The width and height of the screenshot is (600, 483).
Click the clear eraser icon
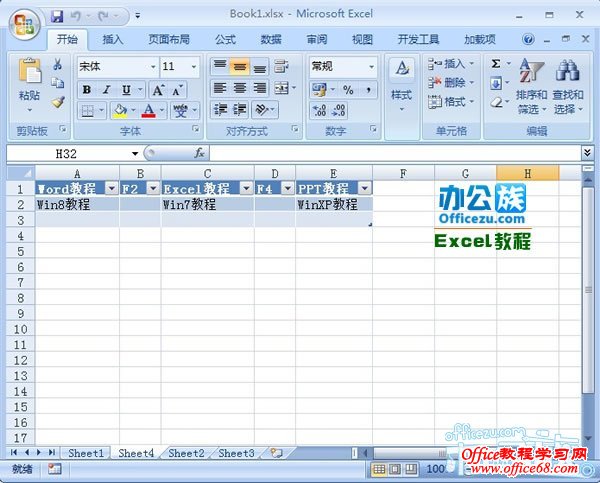click(496, 102)
